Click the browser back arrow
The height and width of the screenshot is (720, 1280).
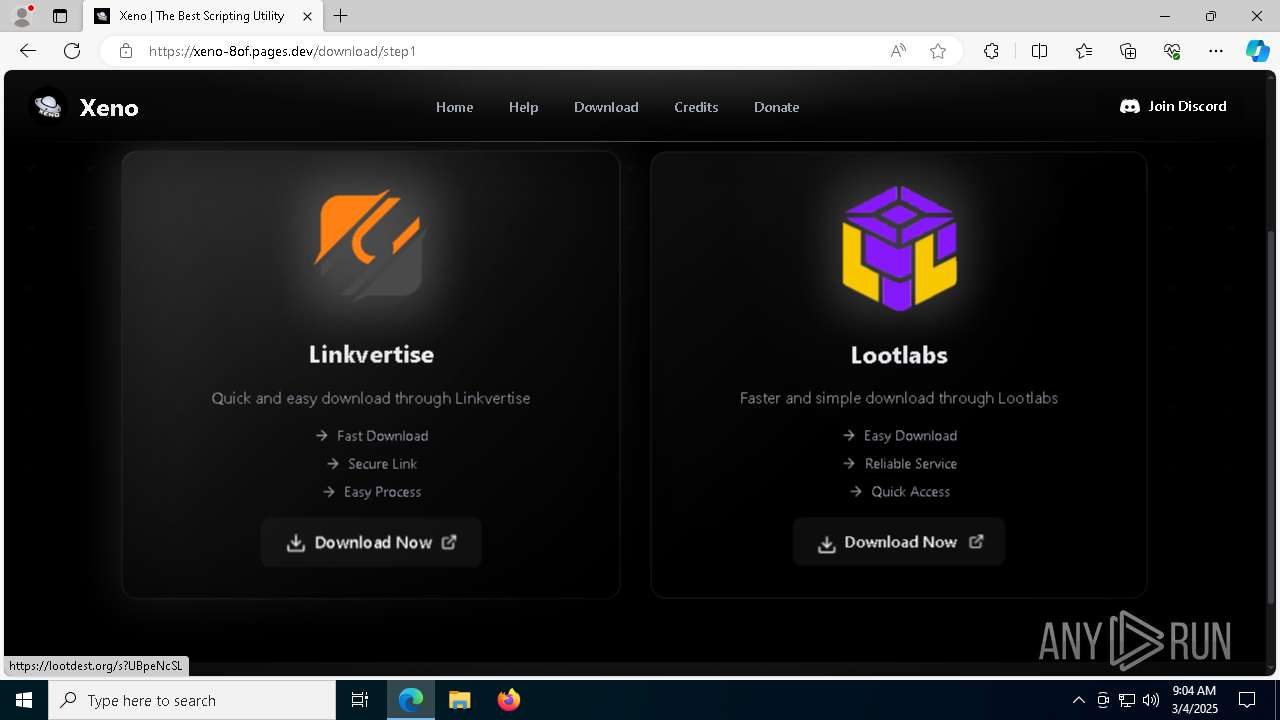coord(28,51)
